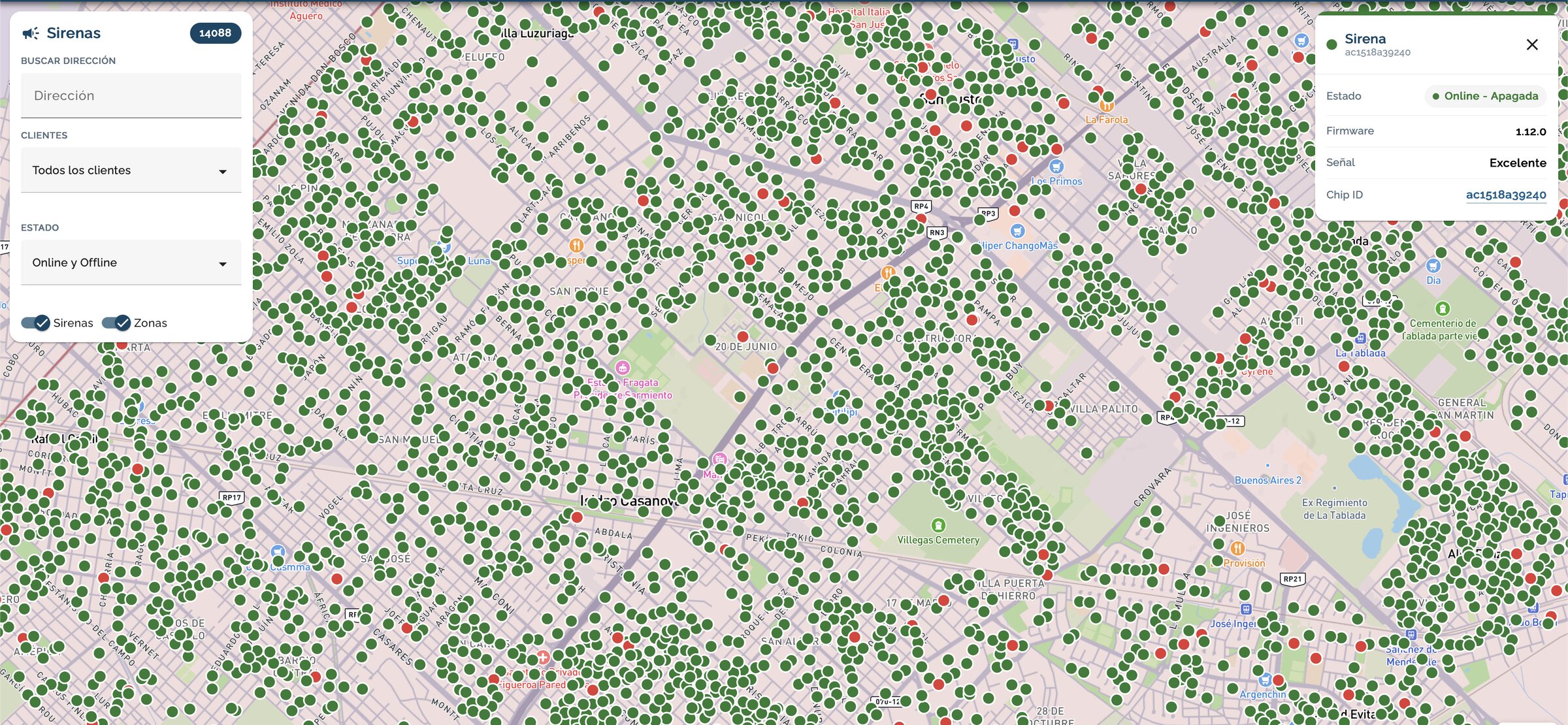Screen dimensions: 1568x725
Task: Click the José Ingenieros station icon
Action: [1246, 609]
